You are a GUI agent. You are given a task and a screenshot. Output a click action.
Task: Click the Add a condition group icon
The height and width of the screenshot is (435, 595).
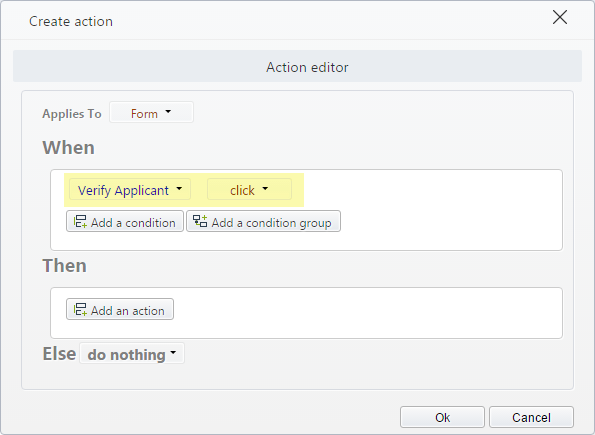coord(200,221)
